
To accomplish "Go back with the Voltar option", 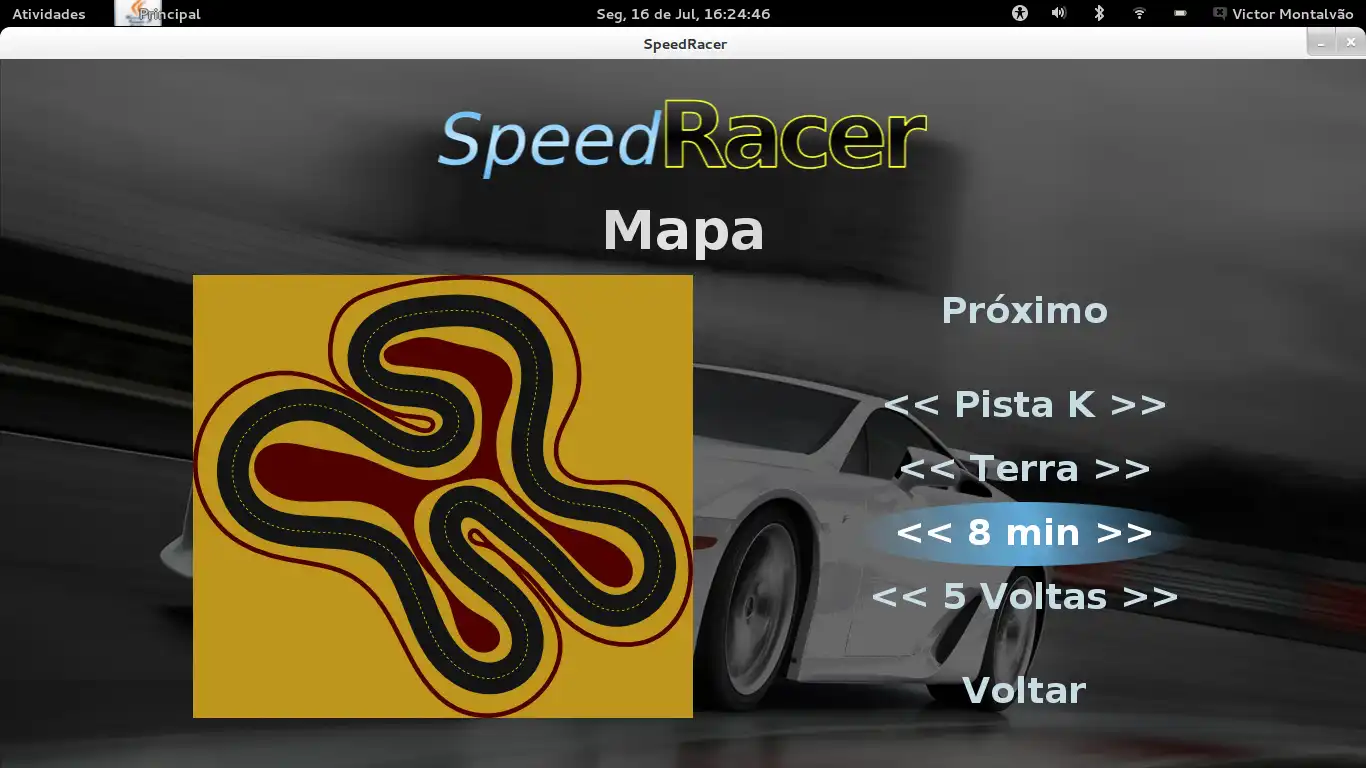I will coord(1024,689).
